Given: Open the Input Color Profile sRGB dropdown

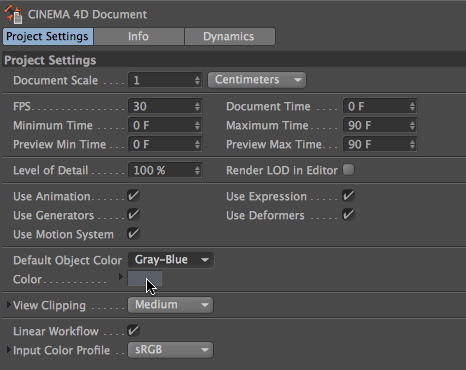Looking at the screenshot, I should tap(171, 350).
